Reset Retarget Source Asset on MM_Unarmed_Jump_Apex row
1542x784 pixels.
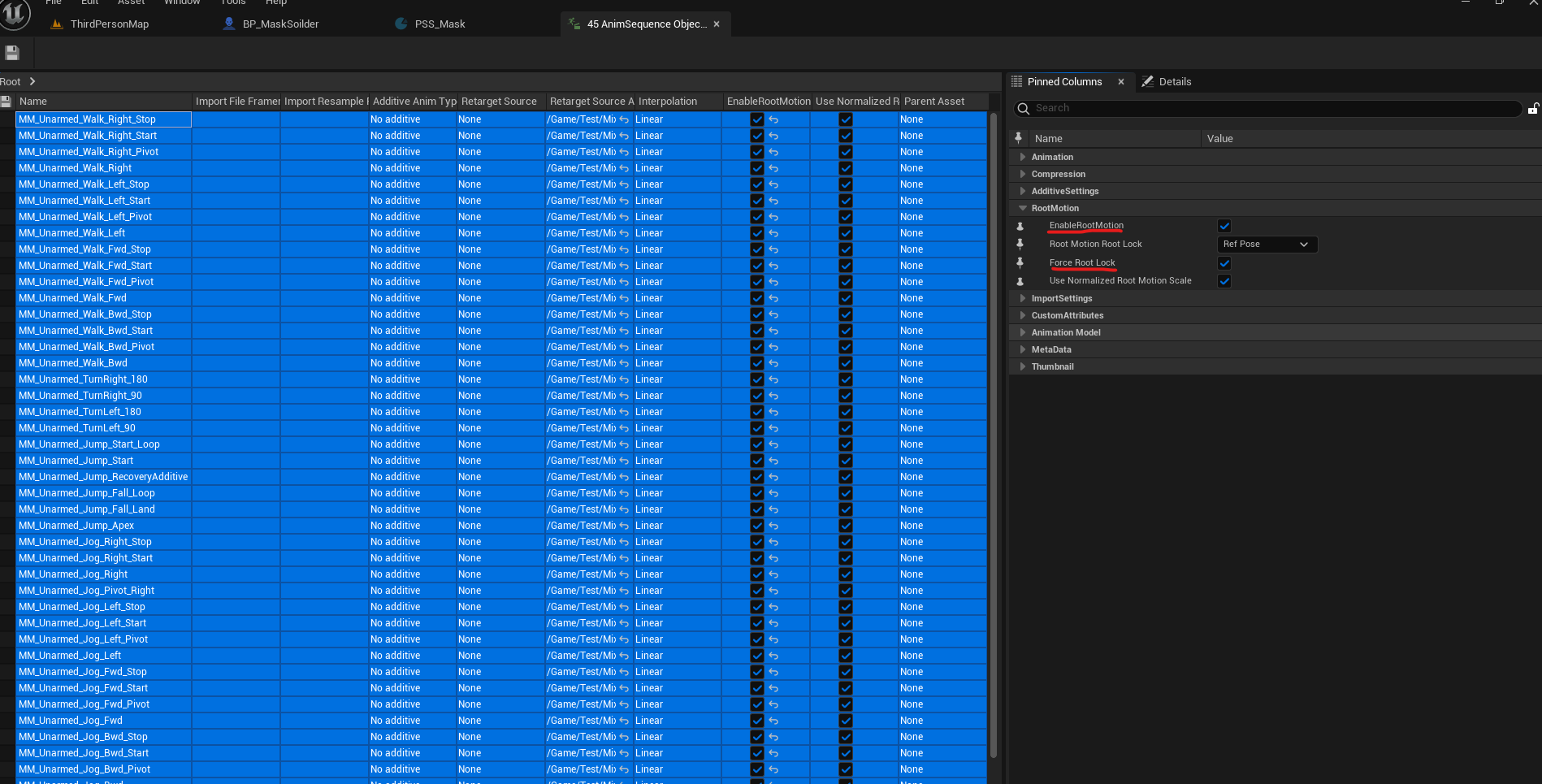coord(624,526)
